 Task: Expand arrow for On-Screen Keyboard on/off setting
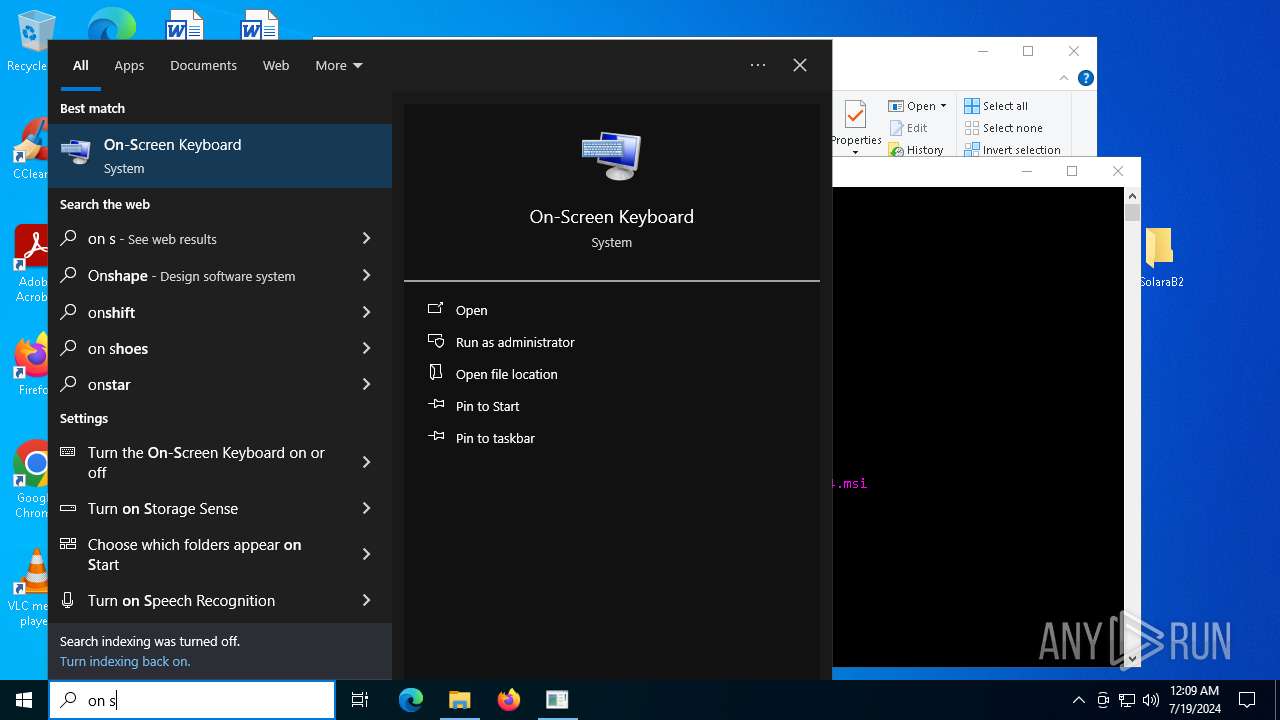(366, 462)
